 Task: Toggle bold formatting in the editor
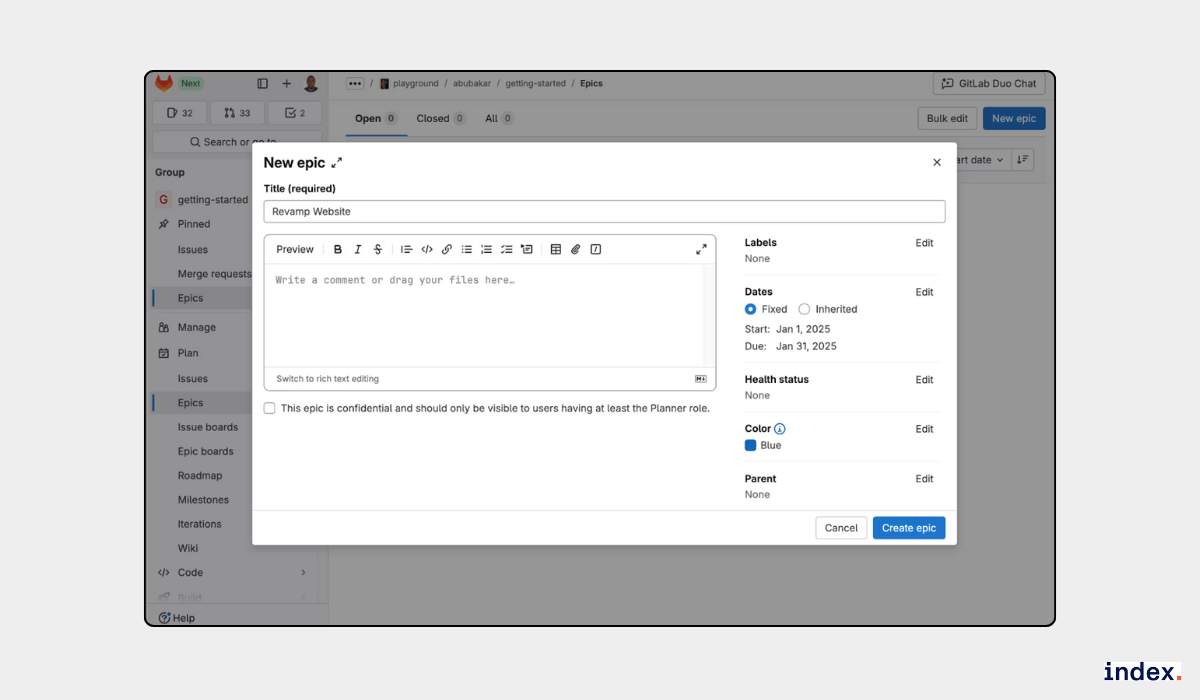(x=338, y=250)
